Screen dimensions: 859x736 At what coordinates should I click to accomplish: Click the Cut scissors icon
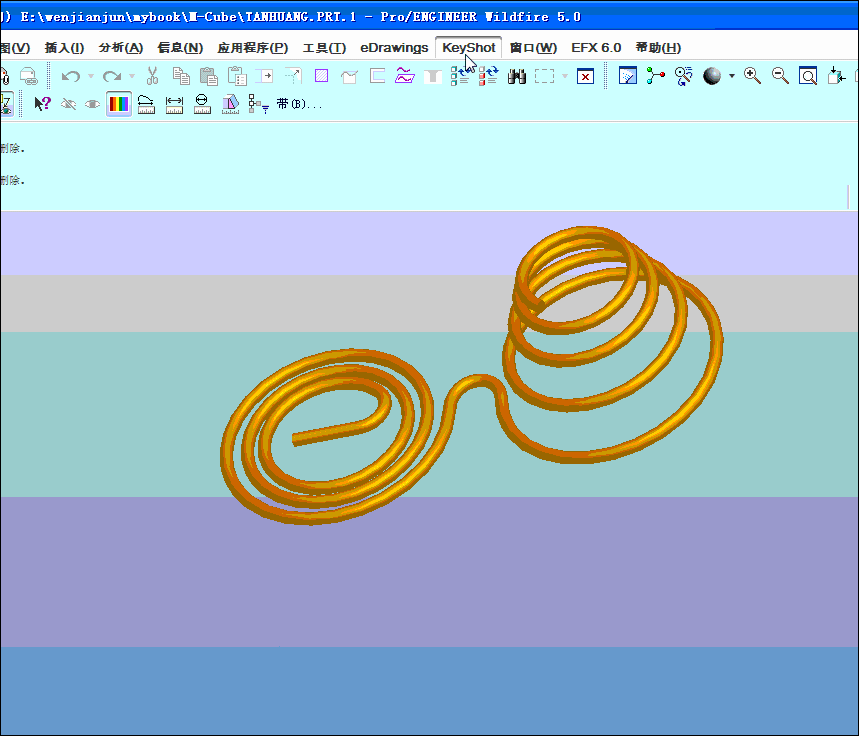[152, 76]
